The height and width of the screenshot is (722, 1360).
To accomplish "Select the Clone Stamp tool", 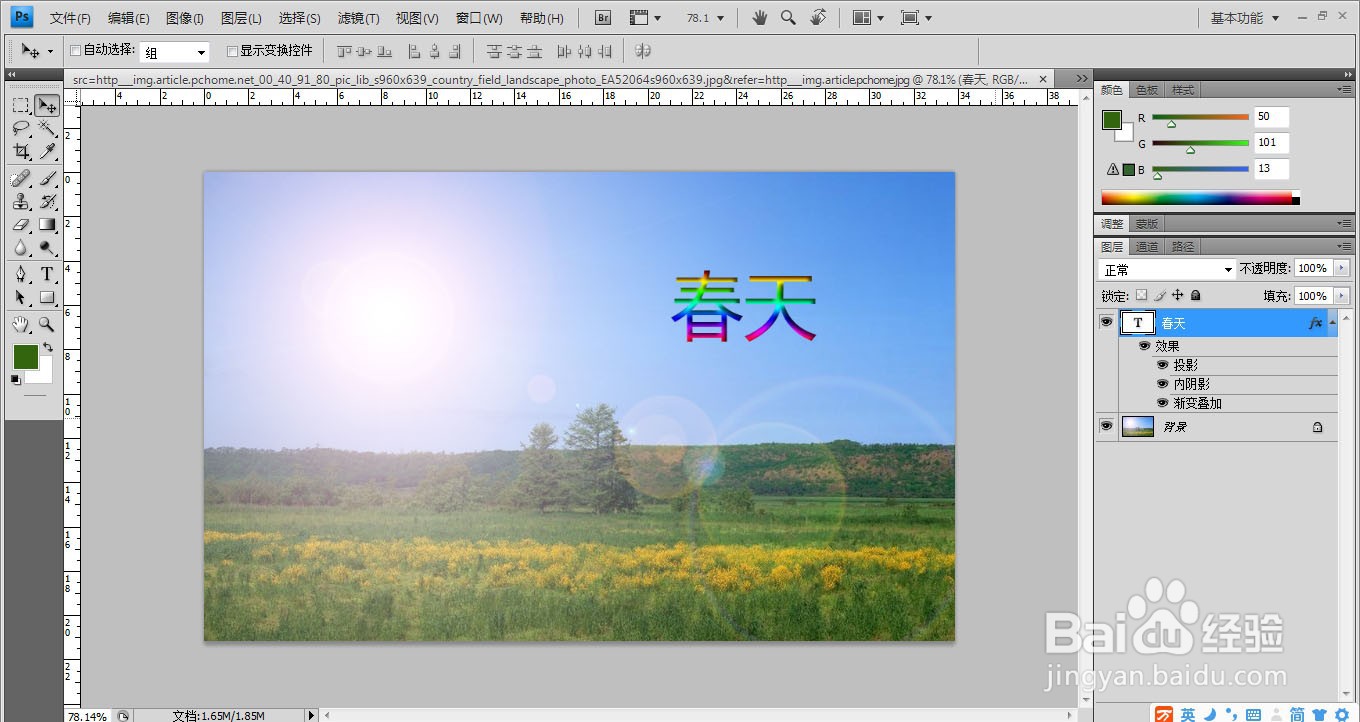I will [x=21, y=202].
